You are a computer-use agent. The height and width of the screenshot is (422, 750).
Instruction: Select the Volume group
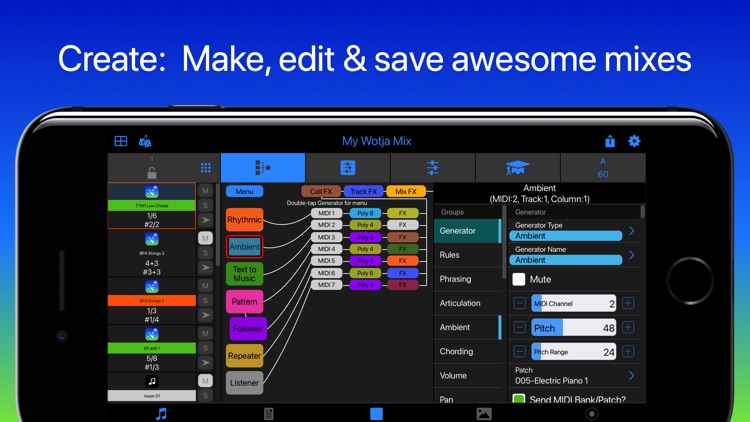pos(467,376)
